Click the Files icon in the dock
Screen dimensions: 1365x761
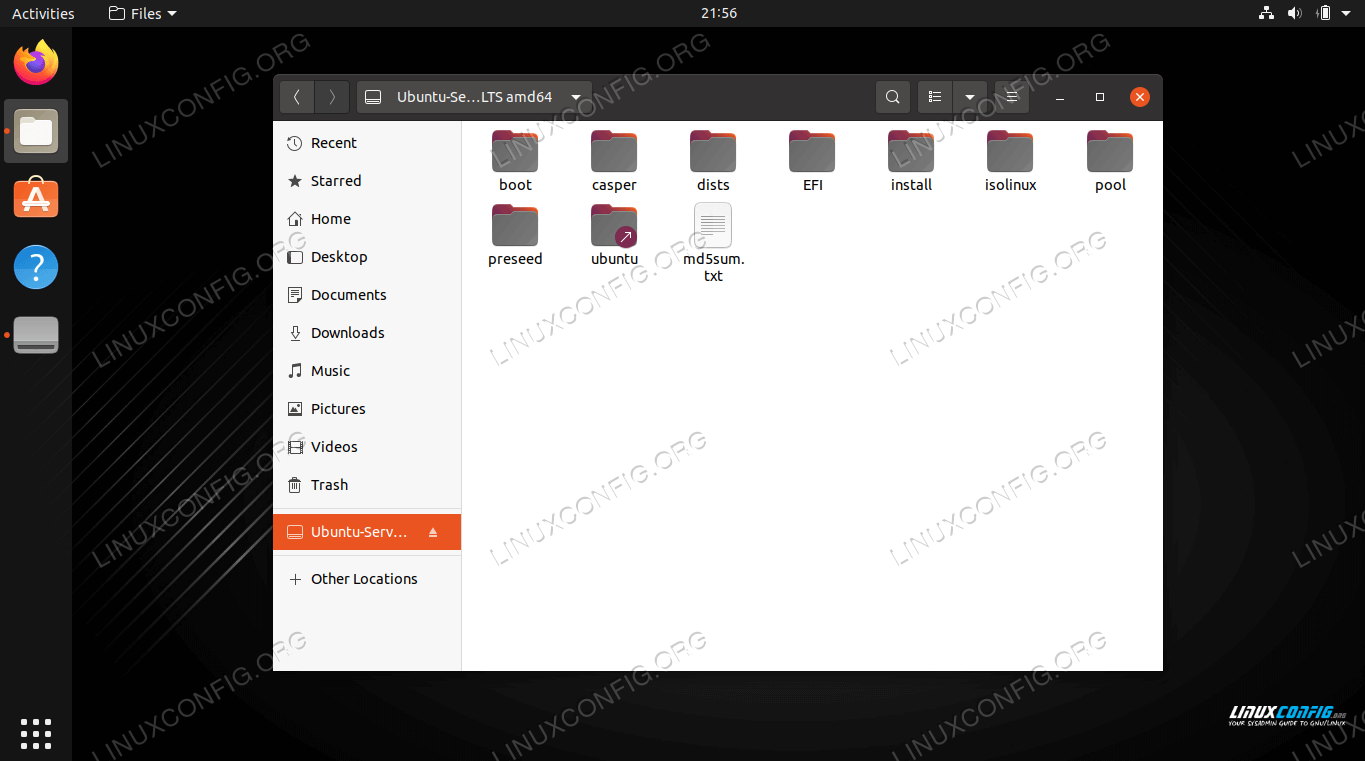(36, 131)
